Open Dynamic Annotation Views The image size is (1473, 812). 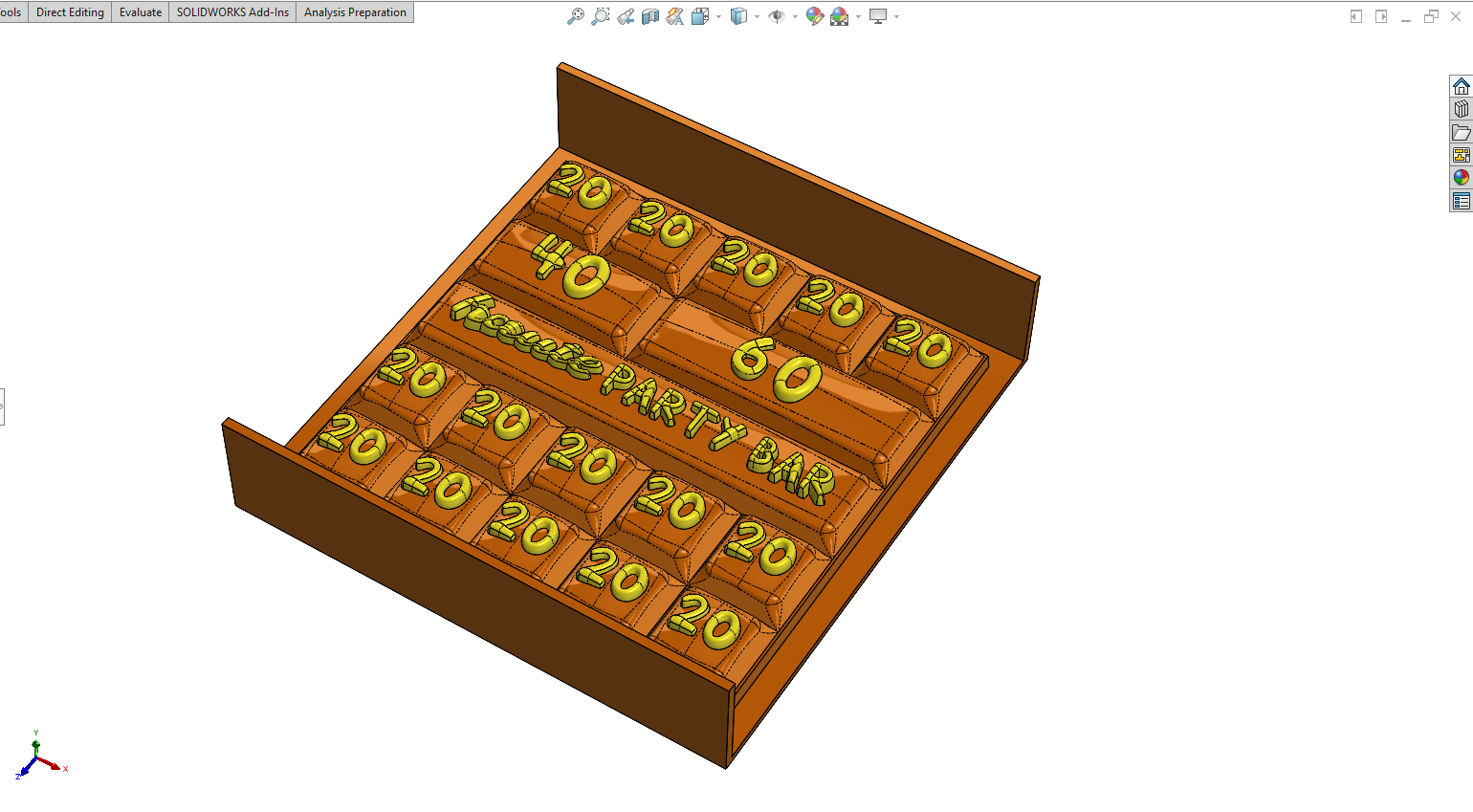(675, 16)
